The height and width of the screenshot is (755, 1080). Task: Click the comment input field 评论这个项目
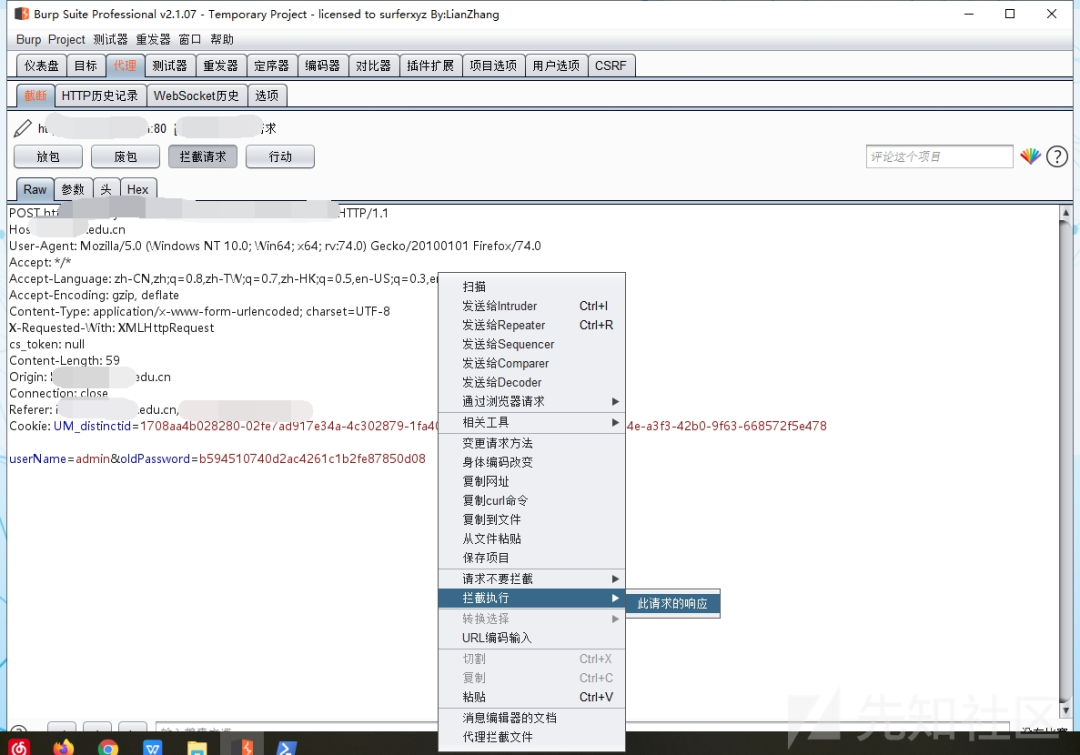939,156
